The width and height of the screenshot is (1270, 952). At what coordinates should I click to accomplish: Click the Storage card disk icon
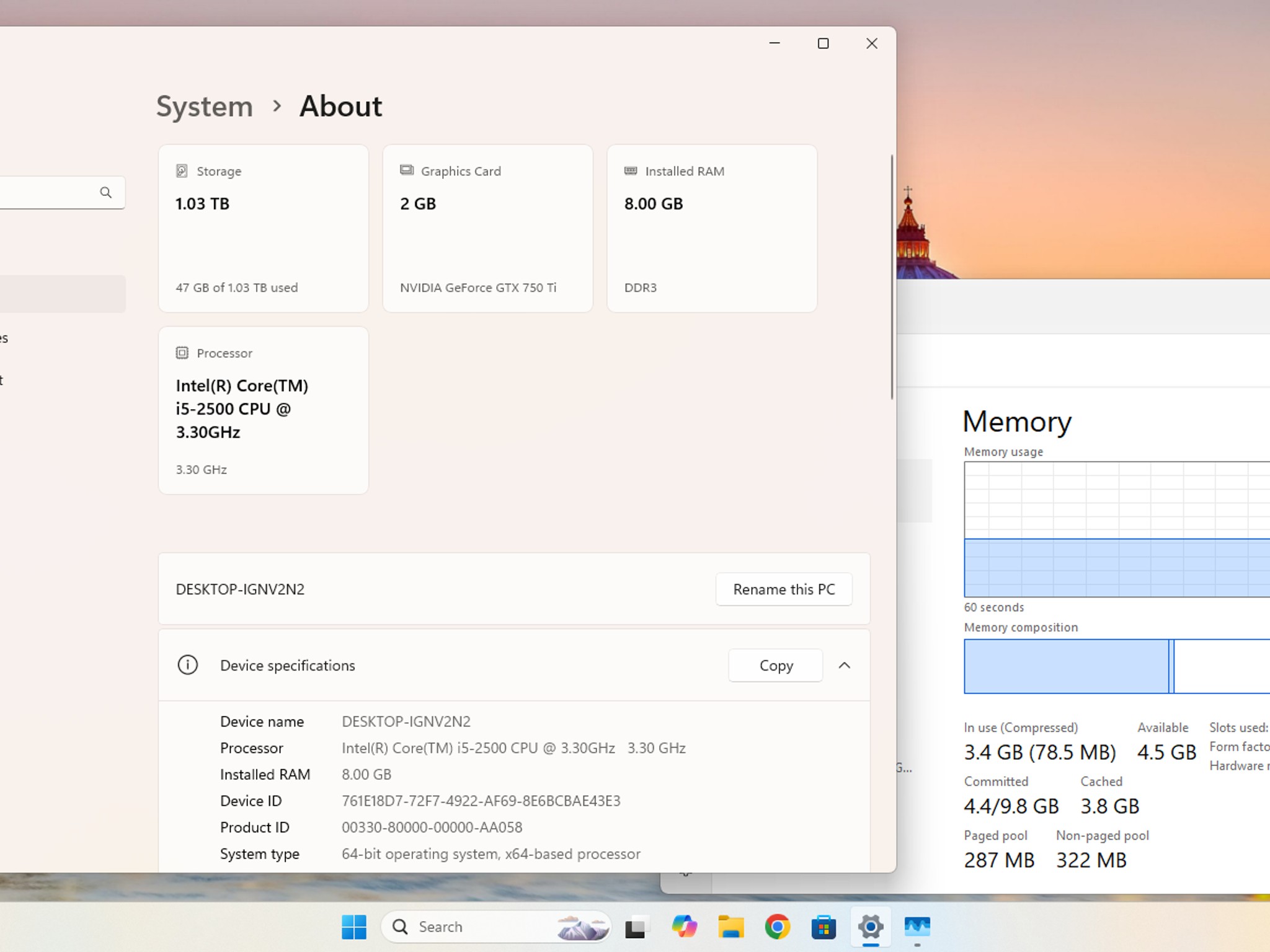tap(182, 171)
